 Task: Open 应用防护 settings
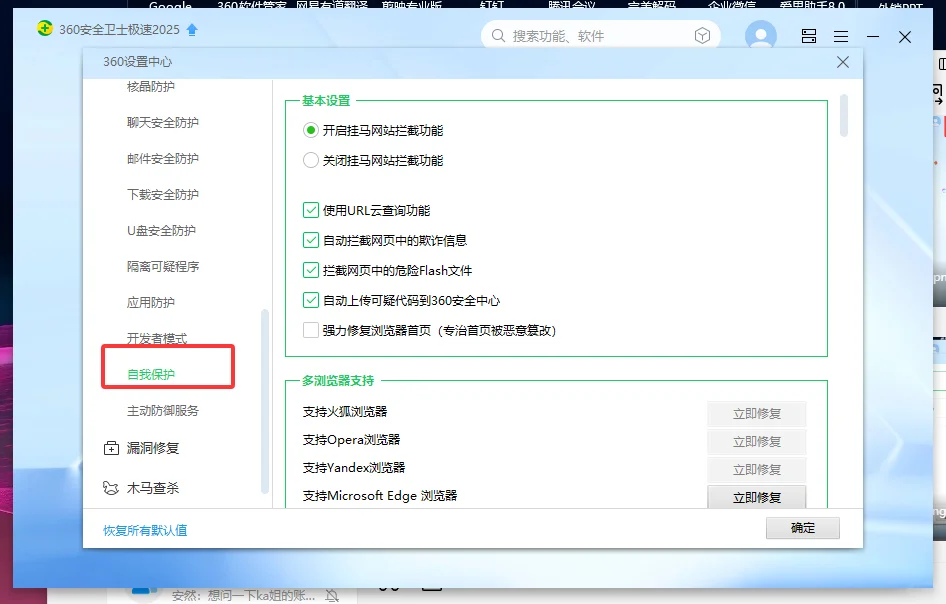point(151,302)
